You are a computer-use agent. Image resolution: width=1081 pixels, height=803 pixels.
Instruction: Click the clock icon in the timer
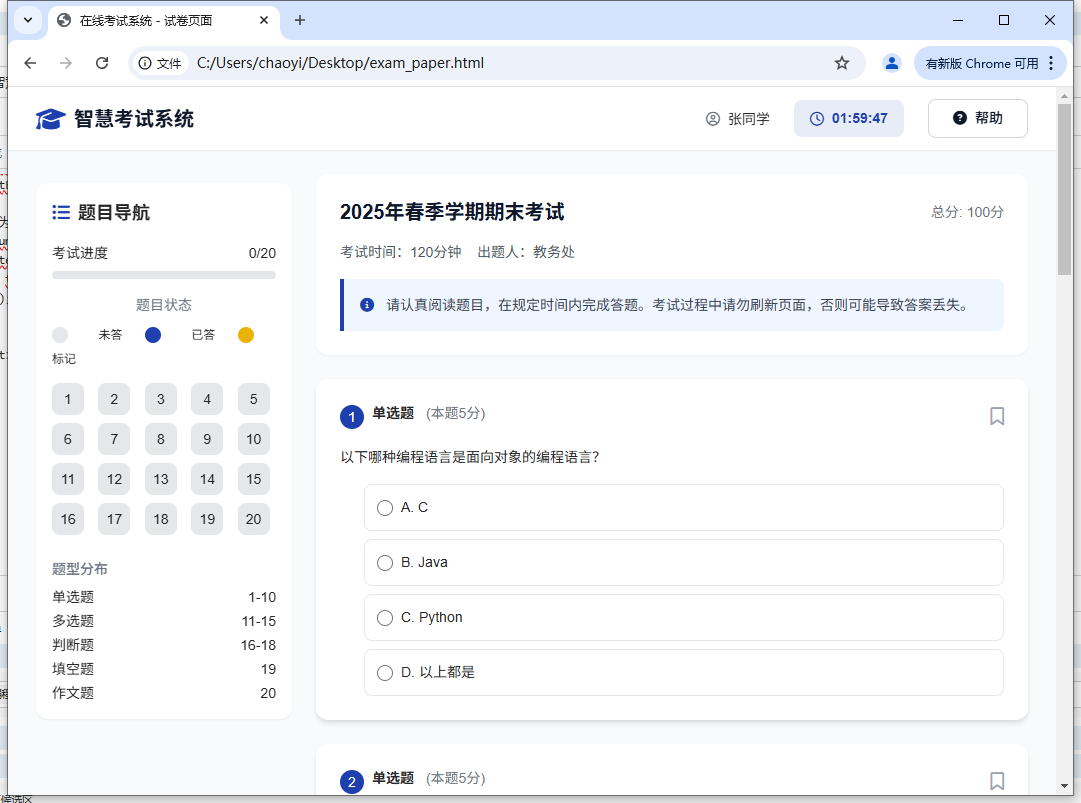coord(816,119)
